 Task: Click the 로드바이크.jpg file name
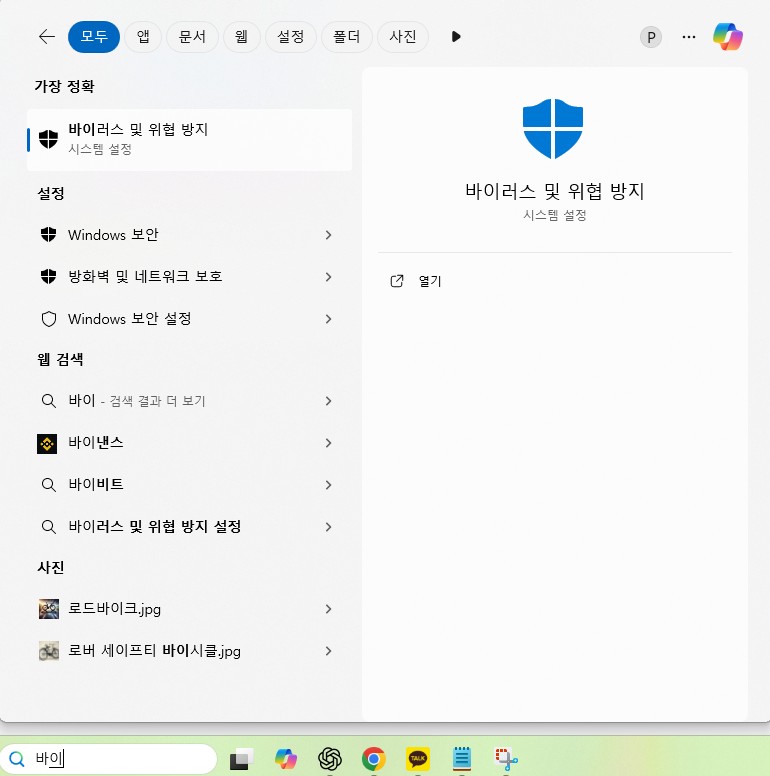tap(115, 608)
